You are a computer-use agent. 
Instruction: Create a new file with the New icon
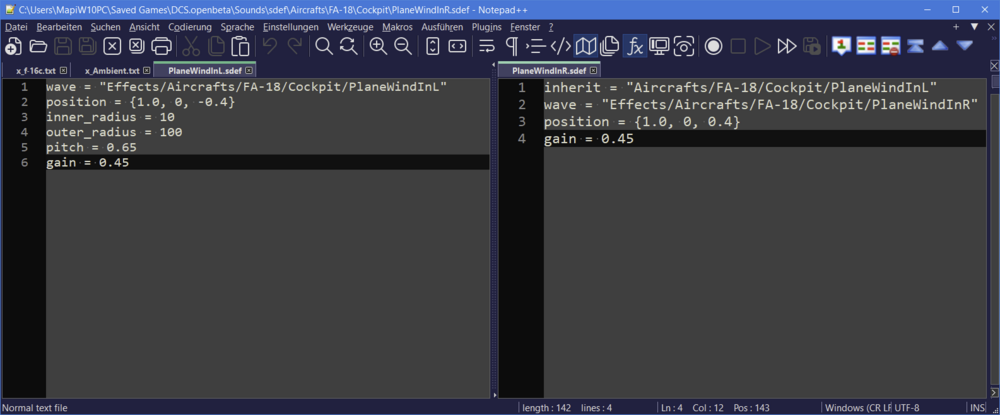point(13,46)
